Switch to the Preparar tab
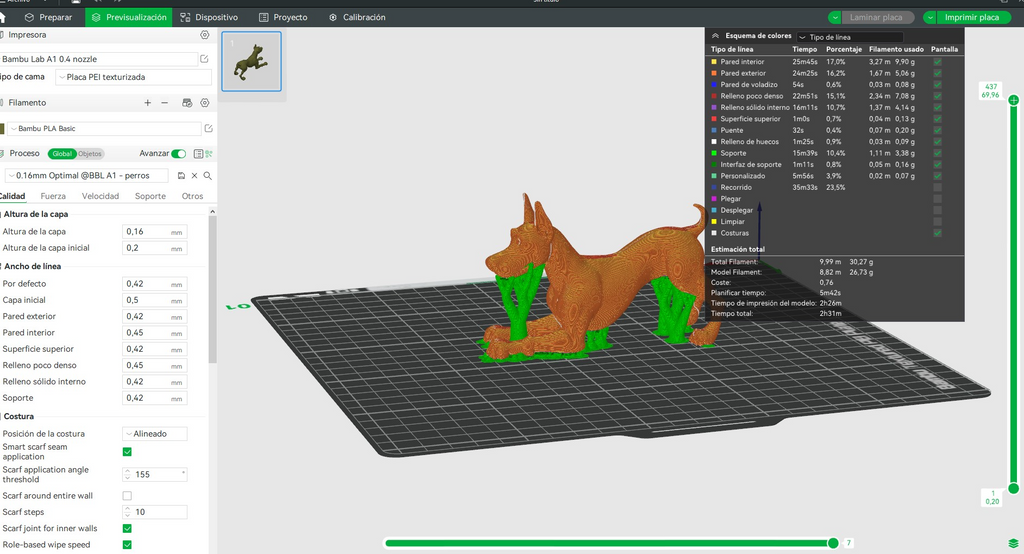The image size is (1024, 554). coord(48,17)
